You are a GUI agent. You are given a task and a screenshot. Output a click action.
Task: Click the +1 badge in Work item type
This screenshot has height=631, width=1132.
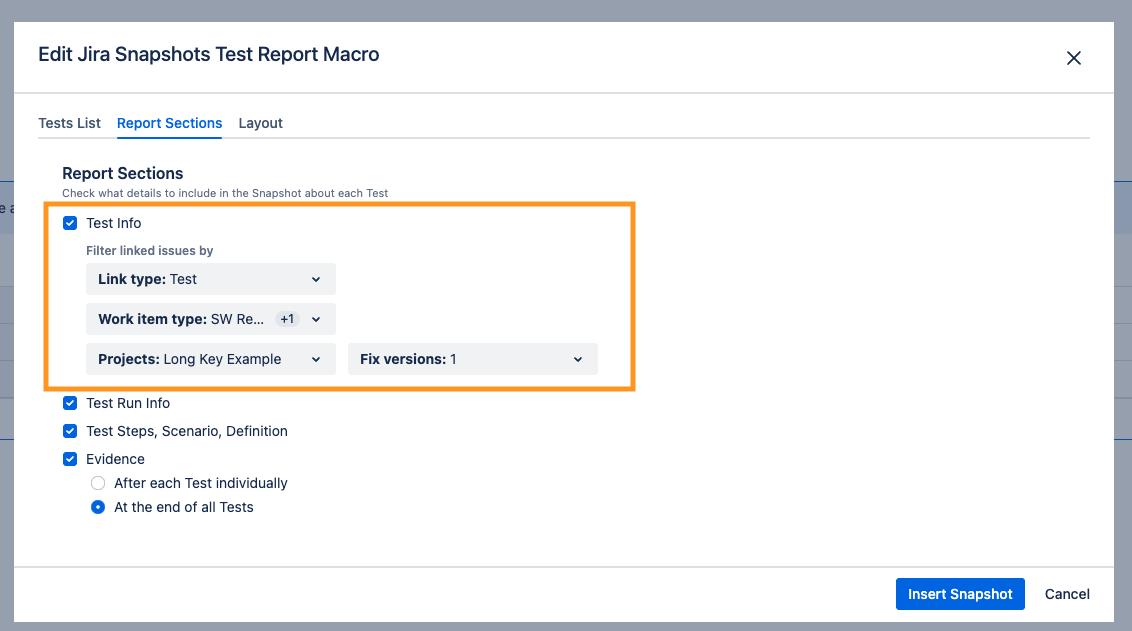[x=287, y=319]
